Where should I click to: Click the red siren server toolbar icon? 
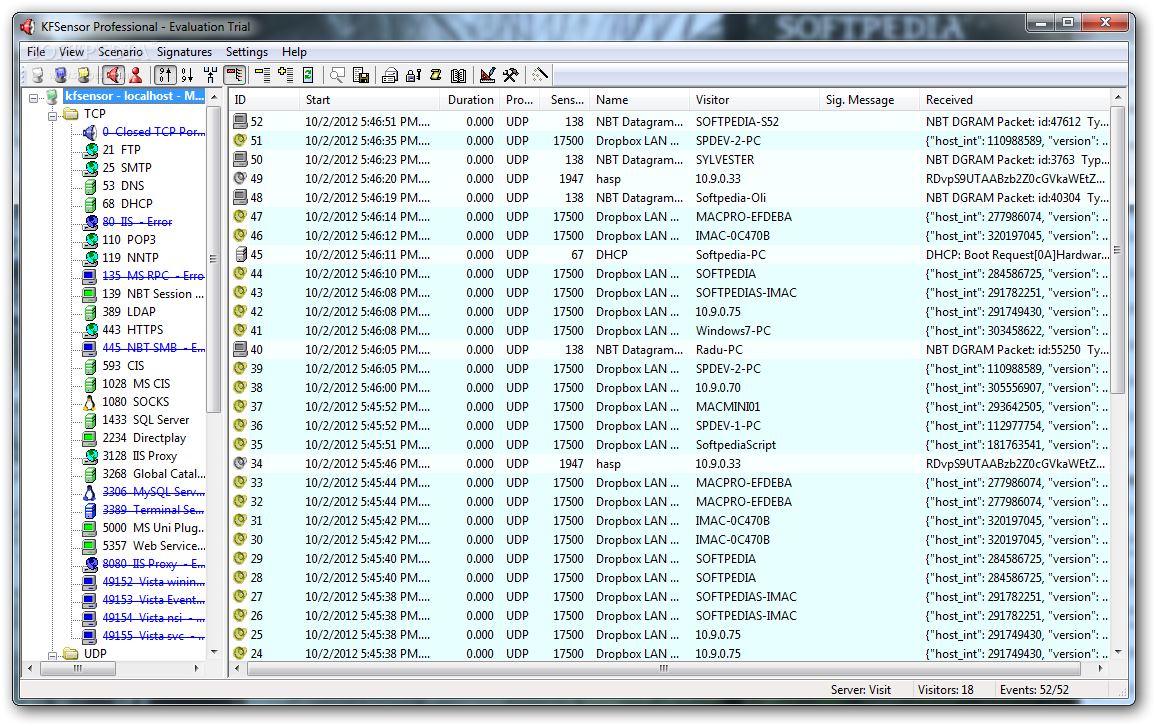tap(113, 75)
